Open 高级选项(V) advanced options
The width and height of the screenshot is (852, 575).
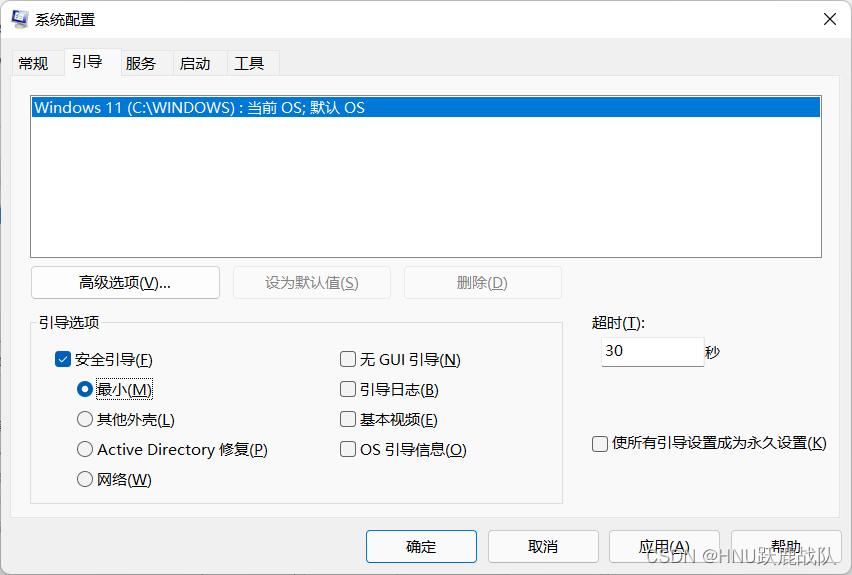[126, 283]
